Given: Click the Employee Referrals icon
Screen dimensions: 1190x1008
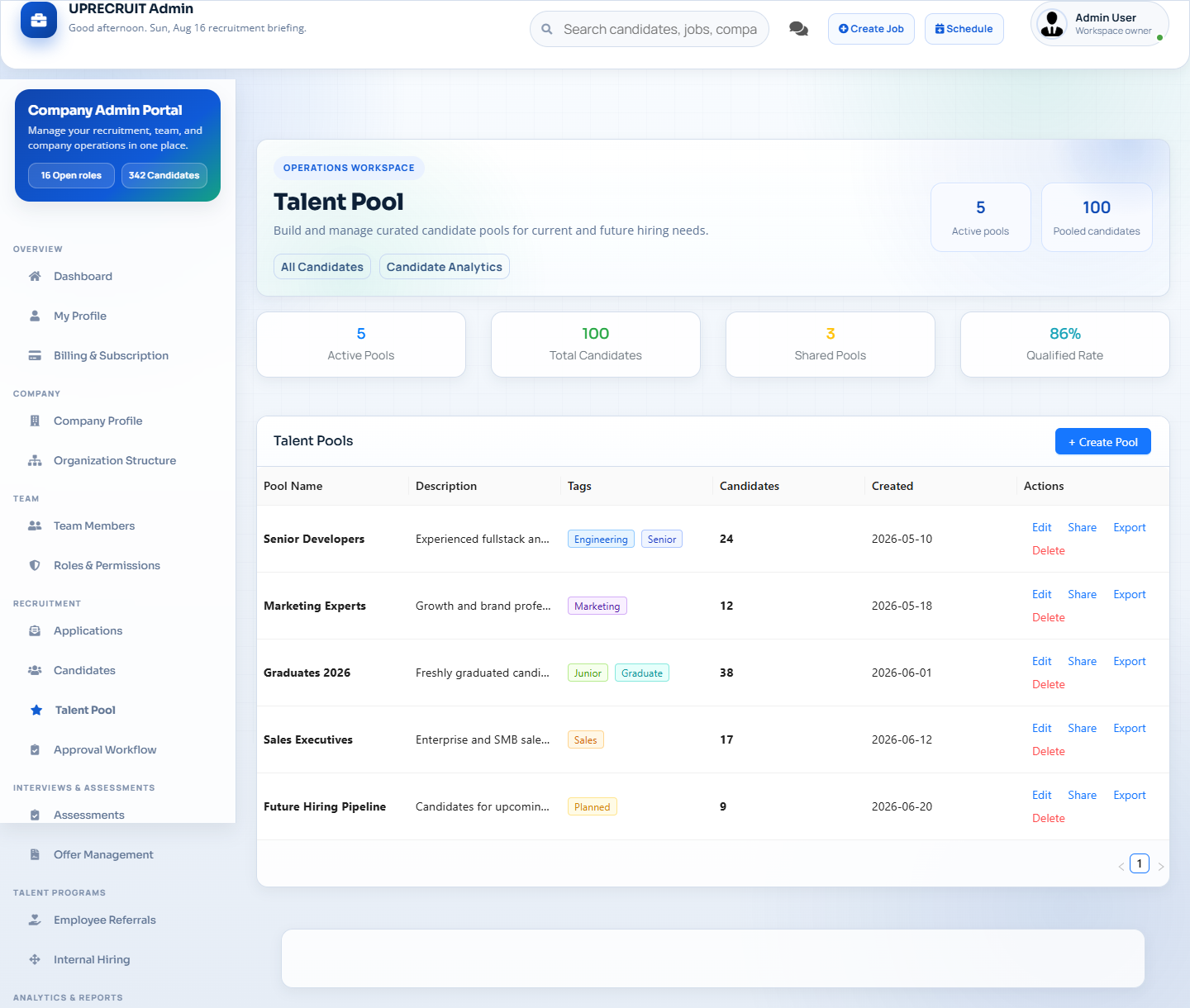Looking at the screenshot, I should (x=35, y=920).
